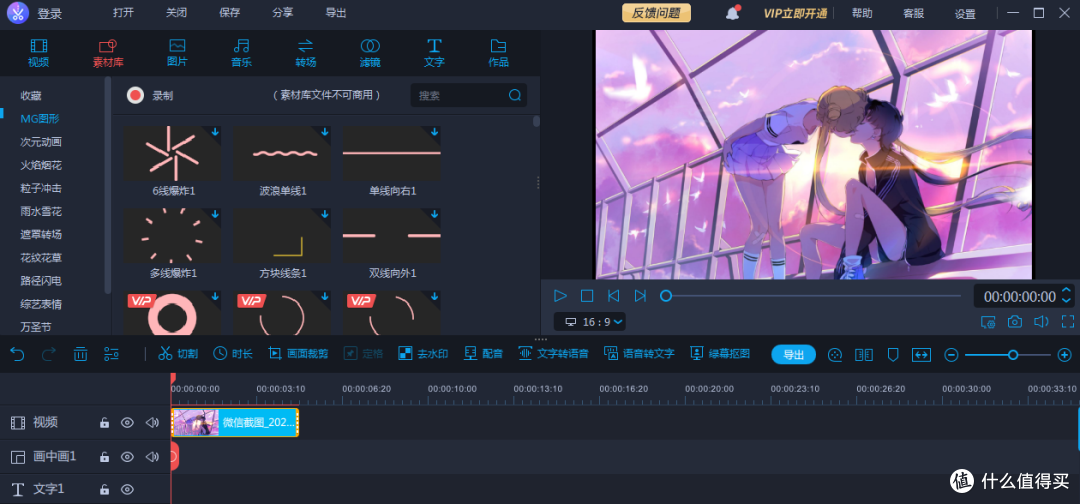Increase the timecode with up stepper

1066,291
